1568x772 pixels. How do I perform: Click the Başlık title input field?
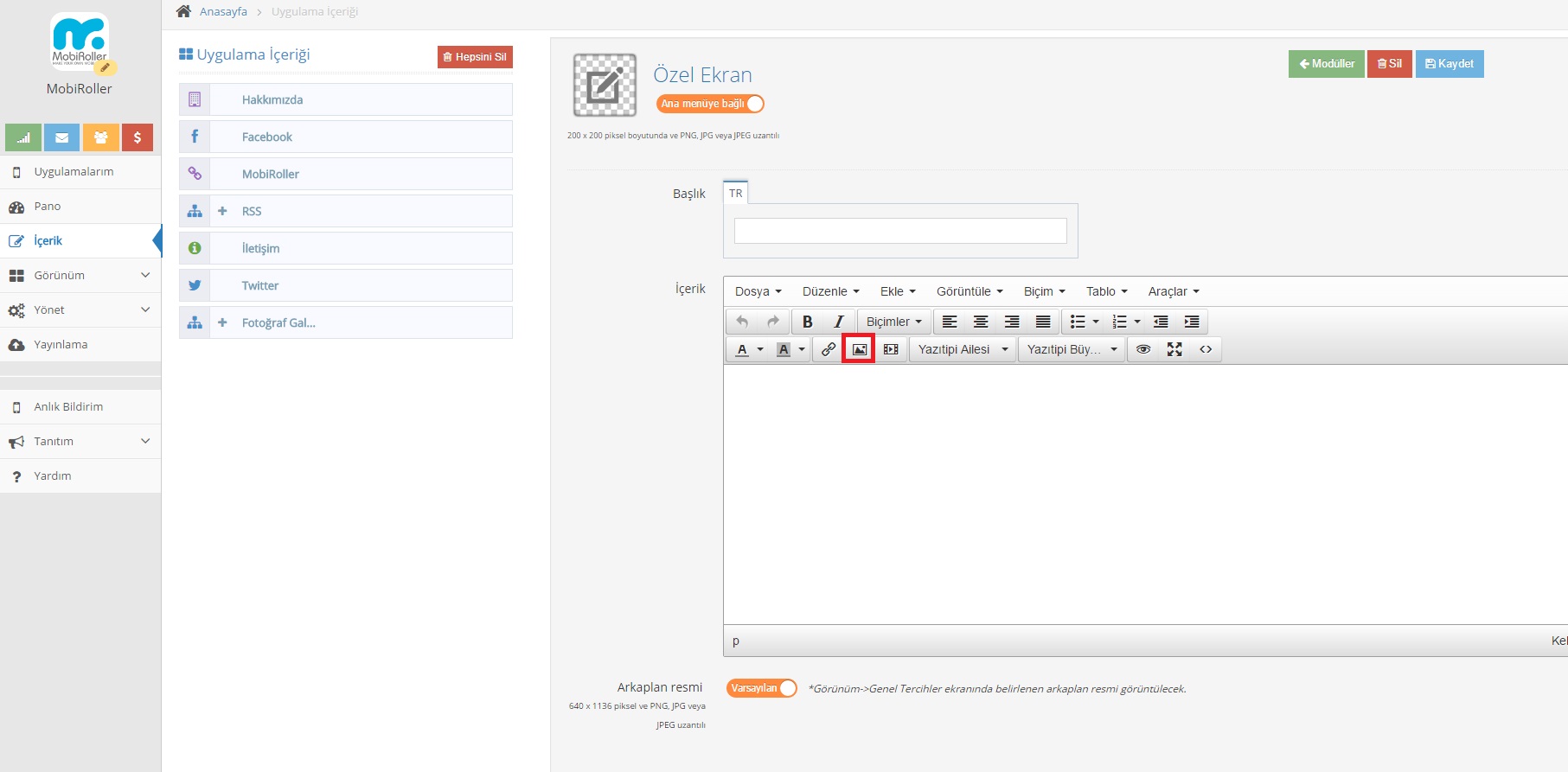900,231
